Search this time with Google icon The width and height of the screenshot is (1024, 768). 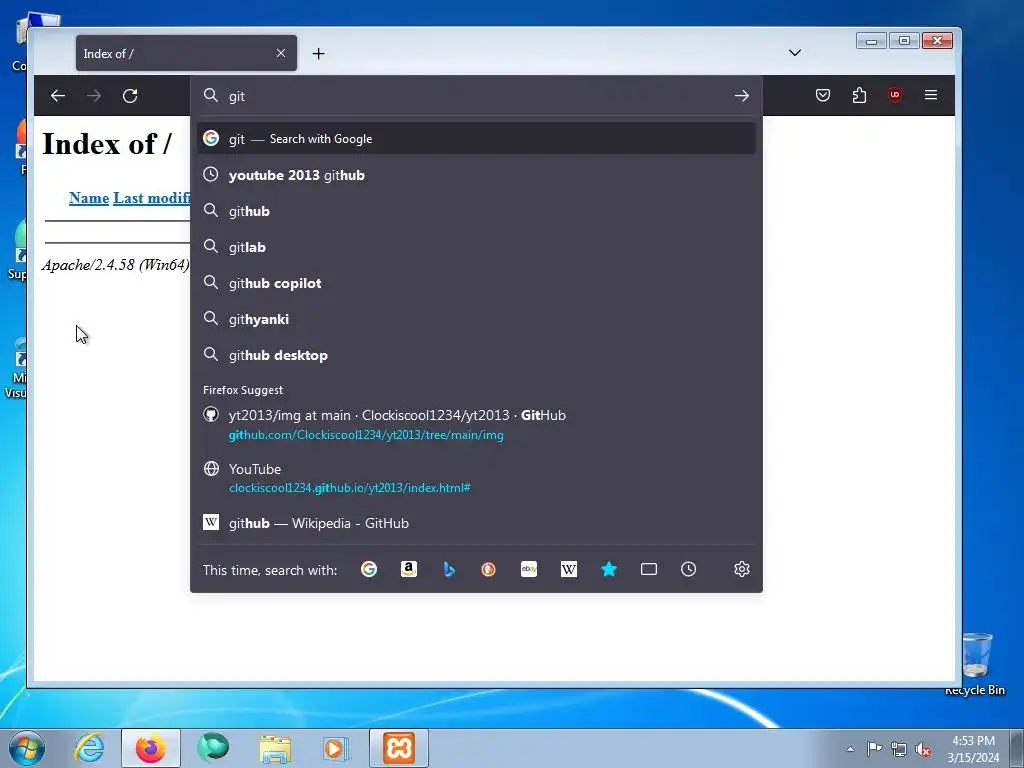pyautogui.click(x=369, y=569)
